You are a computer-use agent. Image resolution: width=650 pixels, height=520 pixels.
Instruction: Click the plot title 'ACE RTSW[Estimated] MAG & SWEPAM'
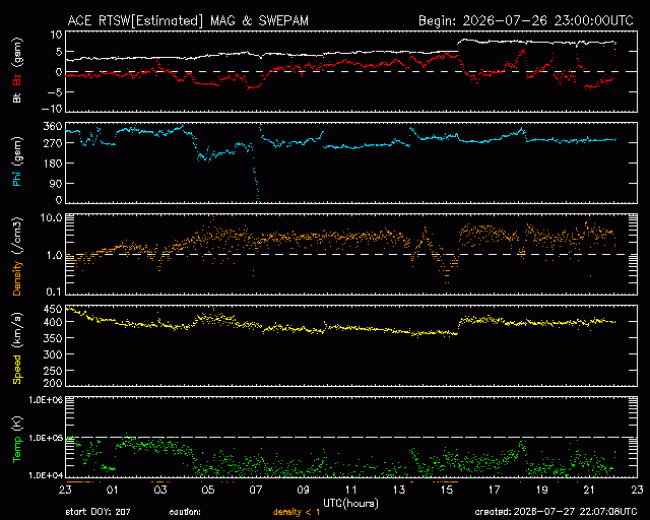coord(188,21)
